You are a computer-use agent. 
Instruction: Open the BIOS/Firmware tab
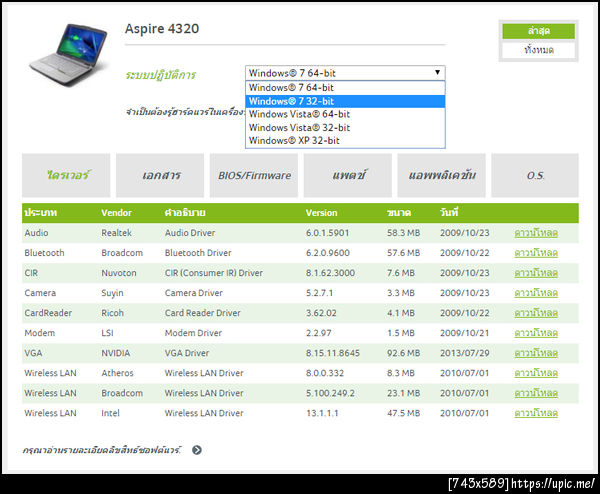pos(254,175)
